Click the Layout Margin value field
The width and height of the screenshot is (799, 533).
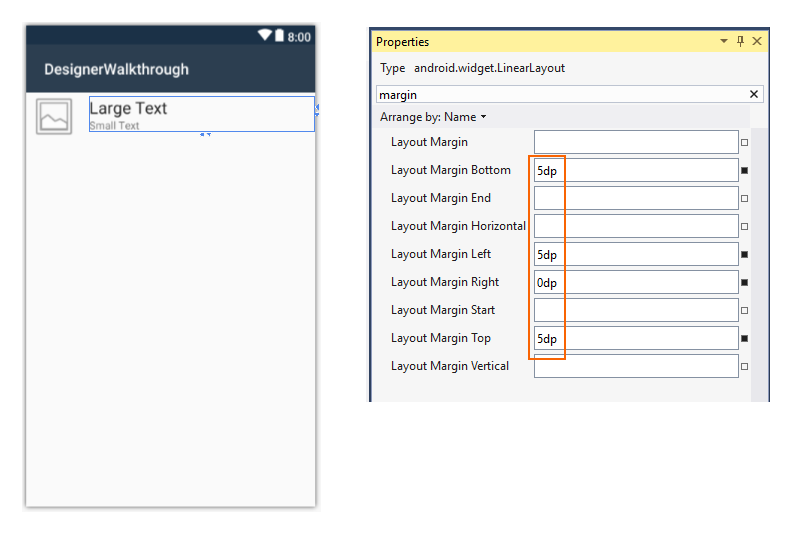pyautogui.click(x=636, y=142)
